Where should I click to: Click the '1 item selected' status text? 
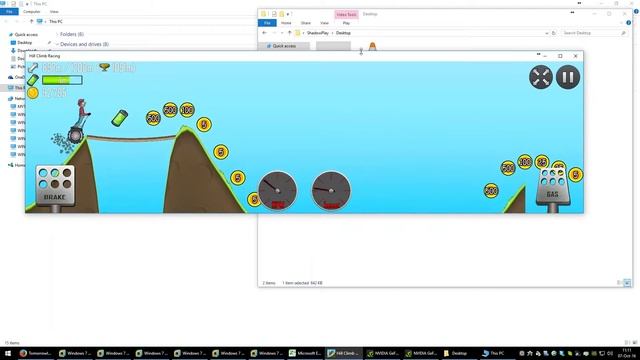click(302, 283)
